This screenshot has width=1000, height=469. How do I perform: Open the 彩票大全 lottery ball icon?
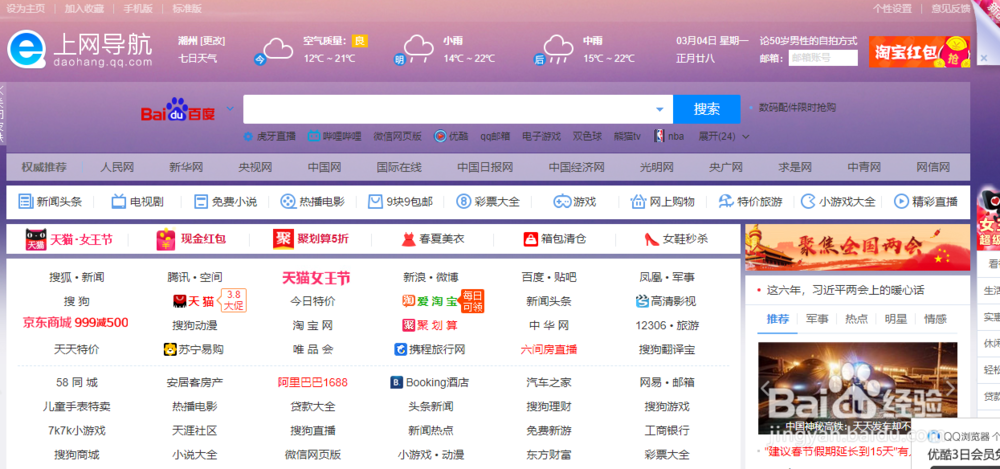point(463,202)
